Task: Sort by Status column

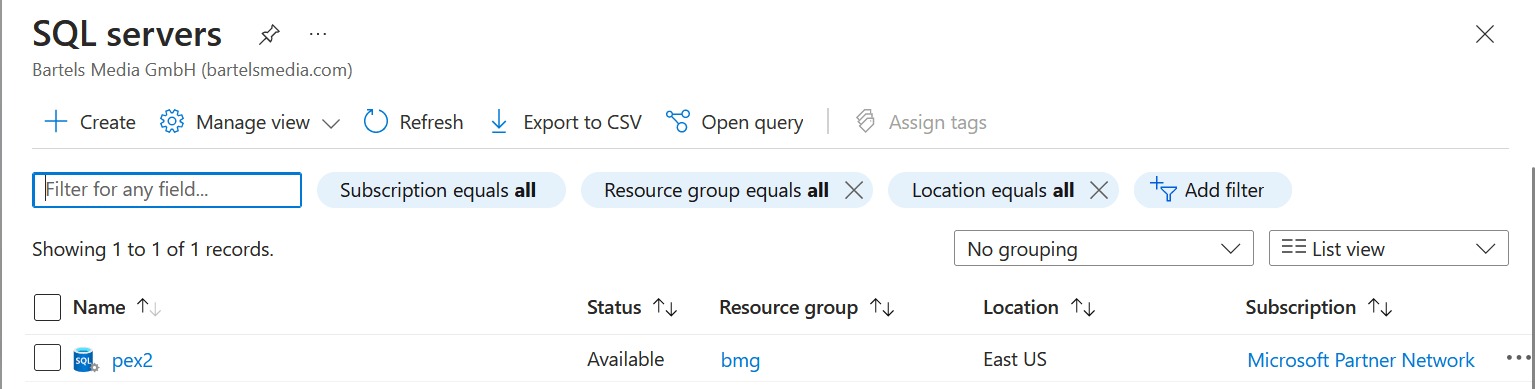Action: 632,307
